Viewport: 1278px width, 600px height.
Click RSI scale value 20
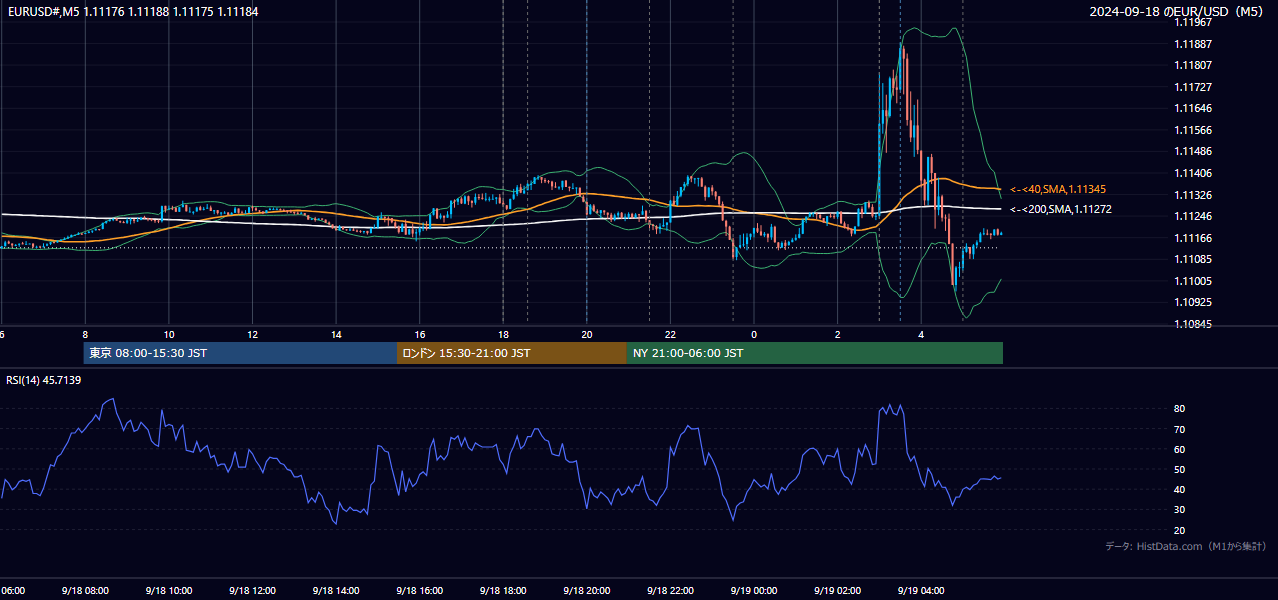pyautogui.click(x=1179, y=530)
